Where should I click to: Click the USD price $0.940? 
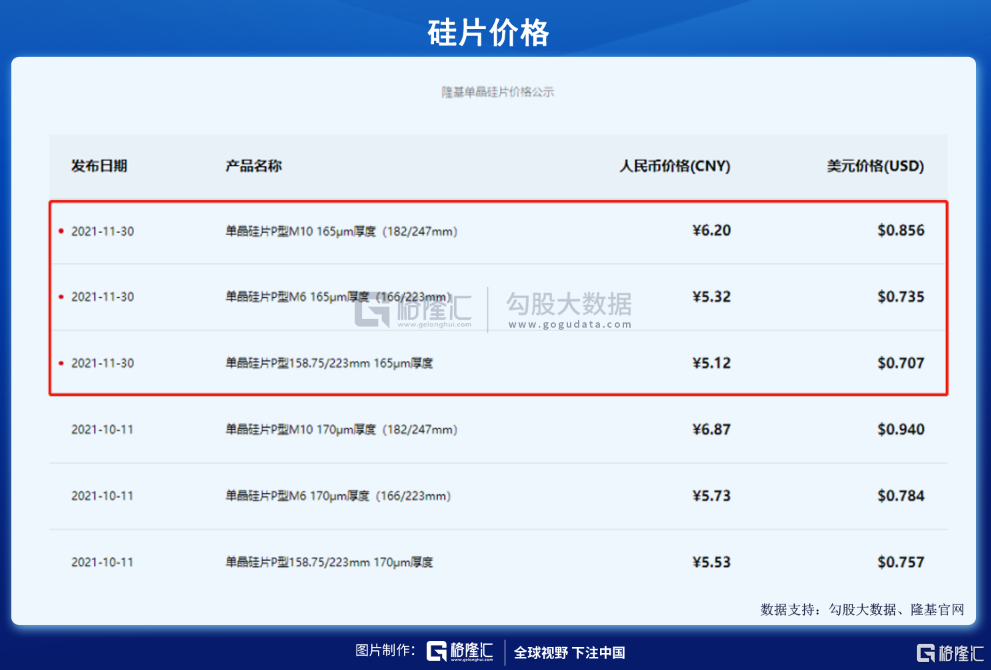click(x=901, y=430)
